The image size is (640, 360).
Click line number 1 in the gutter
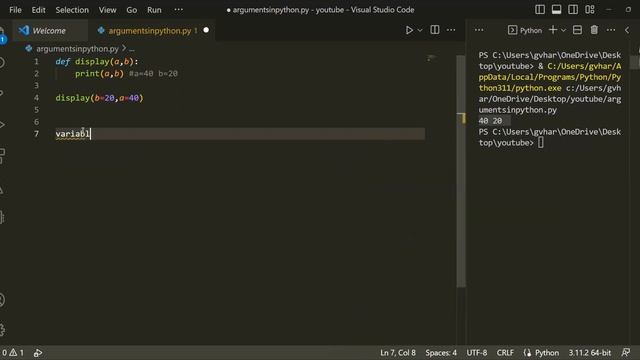click(36, 62)
